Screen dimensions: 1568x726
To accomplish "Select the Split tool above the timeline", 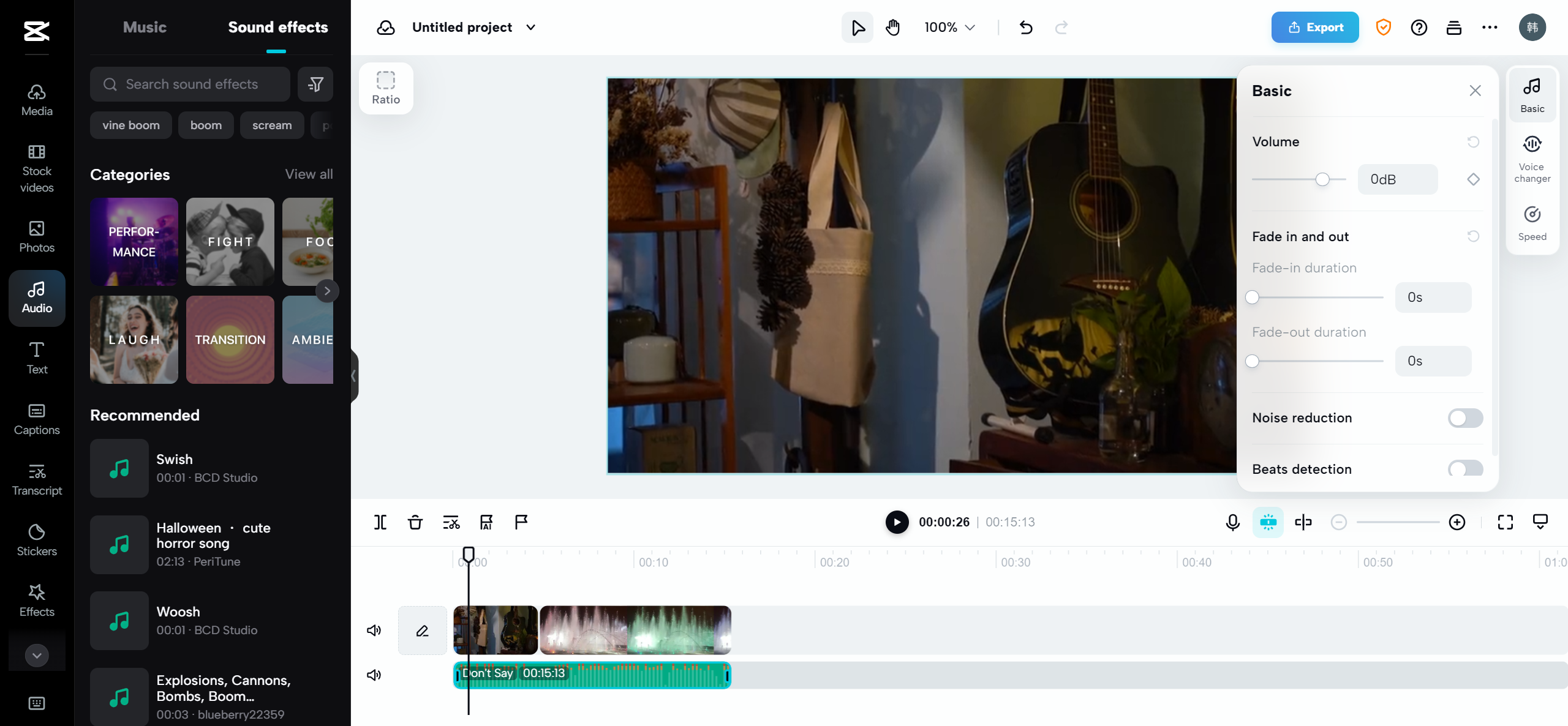I will click(380, 522).
